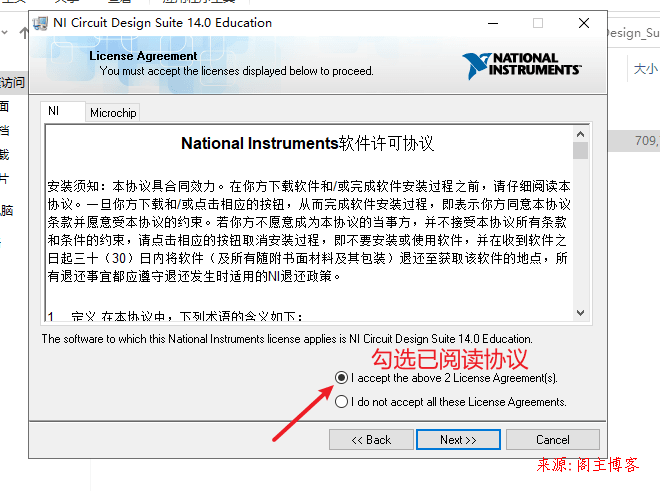Cancel the installation
This screenshot has height=491, width=660.
553,440
